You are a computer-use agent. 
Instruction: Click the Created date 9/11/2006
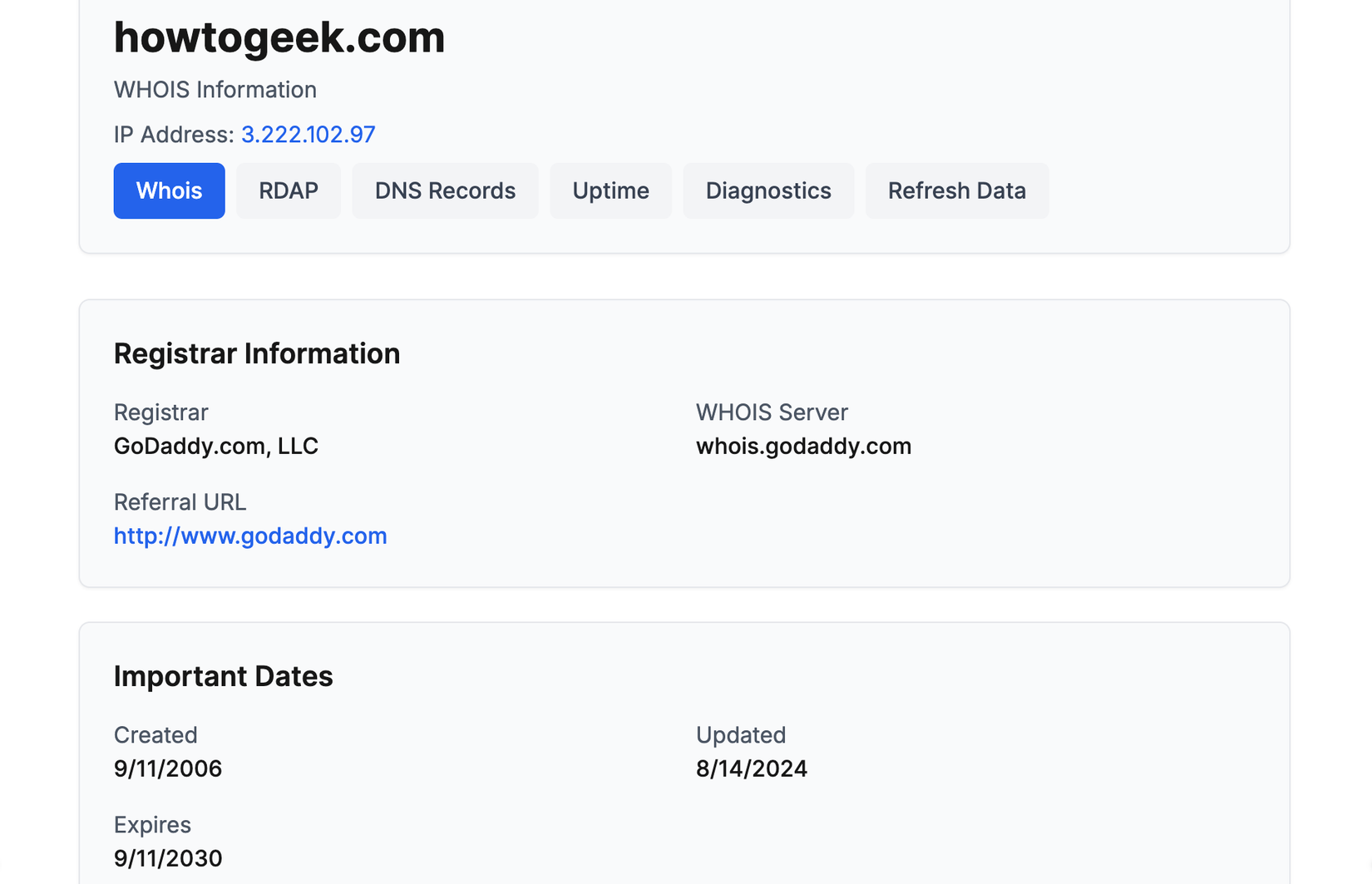(x=168, y=768)
